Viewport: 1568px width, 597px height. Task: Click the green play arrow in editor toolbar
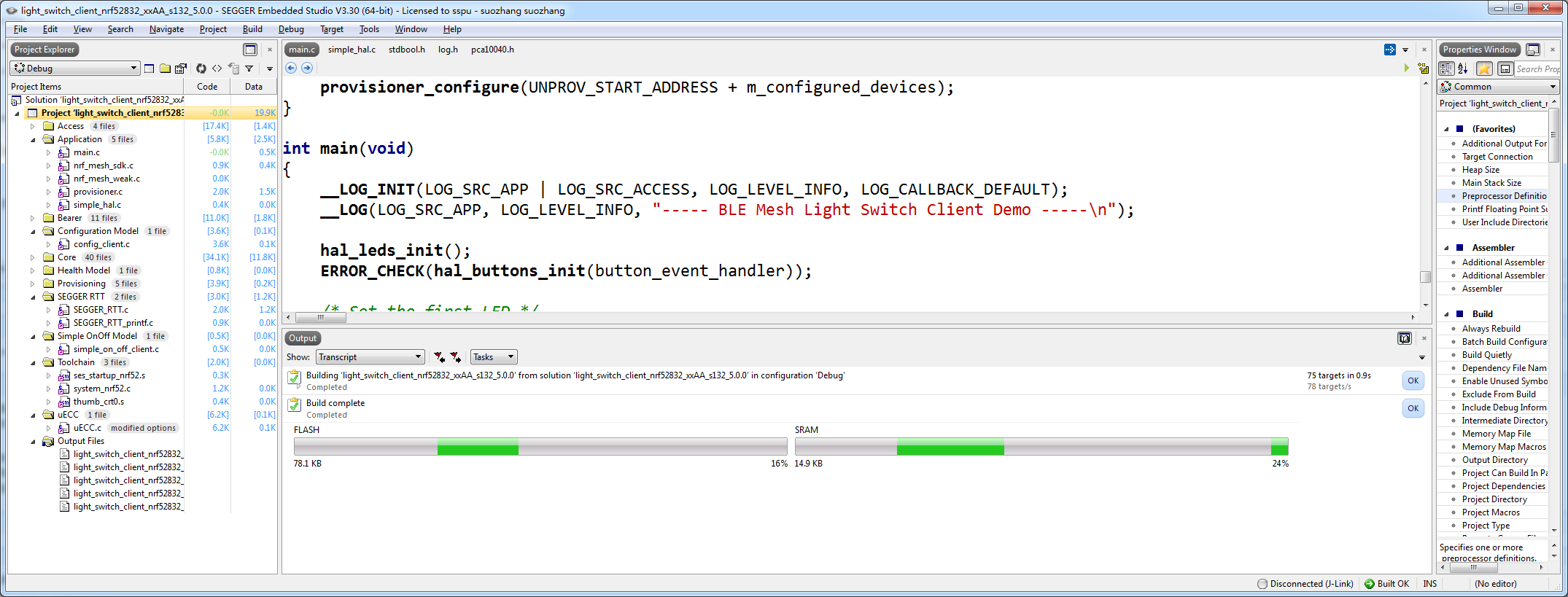(1407, 68)
